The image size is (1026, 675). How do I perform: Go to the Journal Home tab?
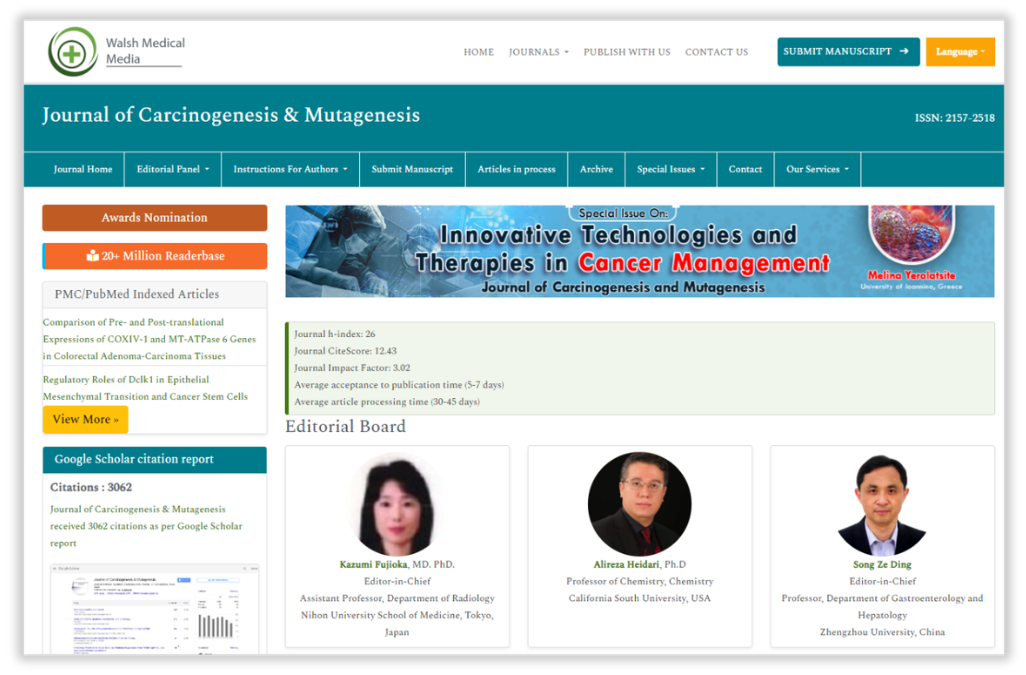pos(83,169)
